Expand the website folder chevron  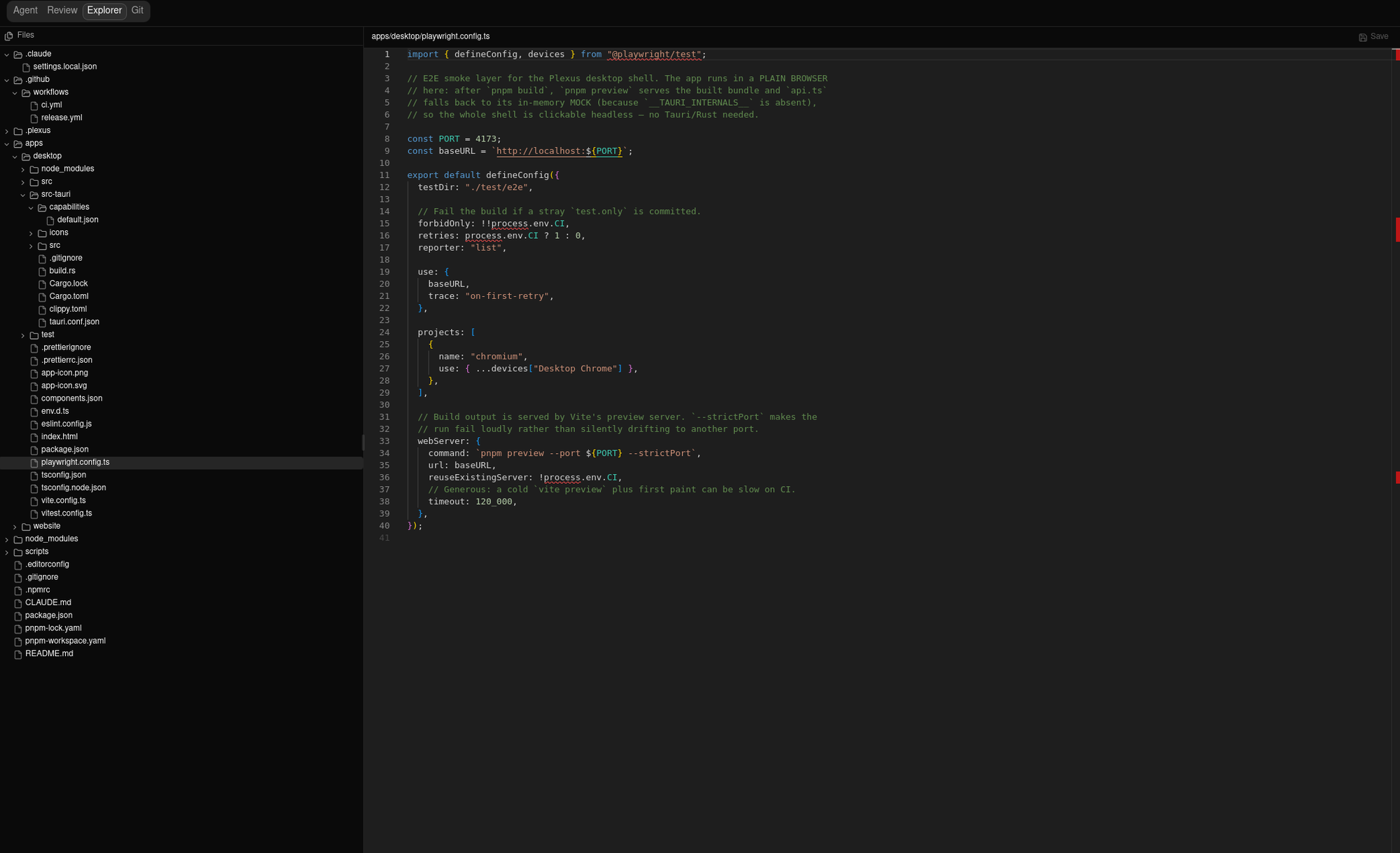coord(15,527)
